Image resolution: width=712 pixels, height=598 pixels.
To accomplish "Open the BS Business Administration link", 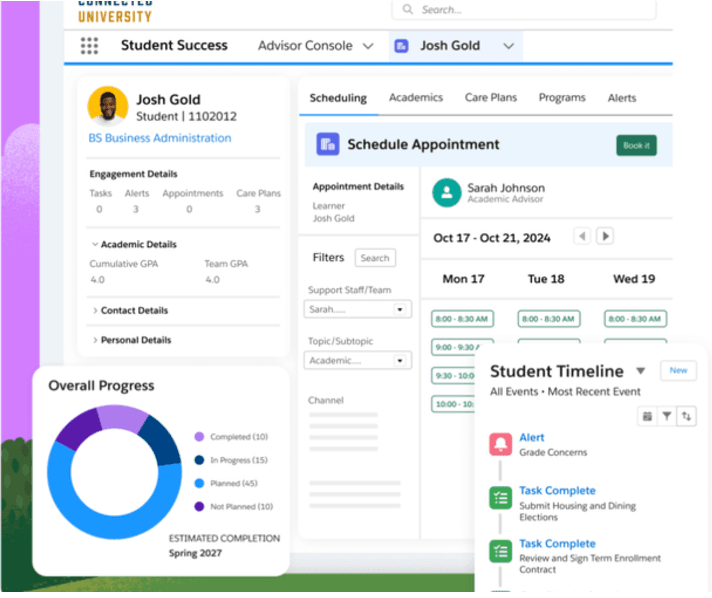I will click(x=159, y=138).
